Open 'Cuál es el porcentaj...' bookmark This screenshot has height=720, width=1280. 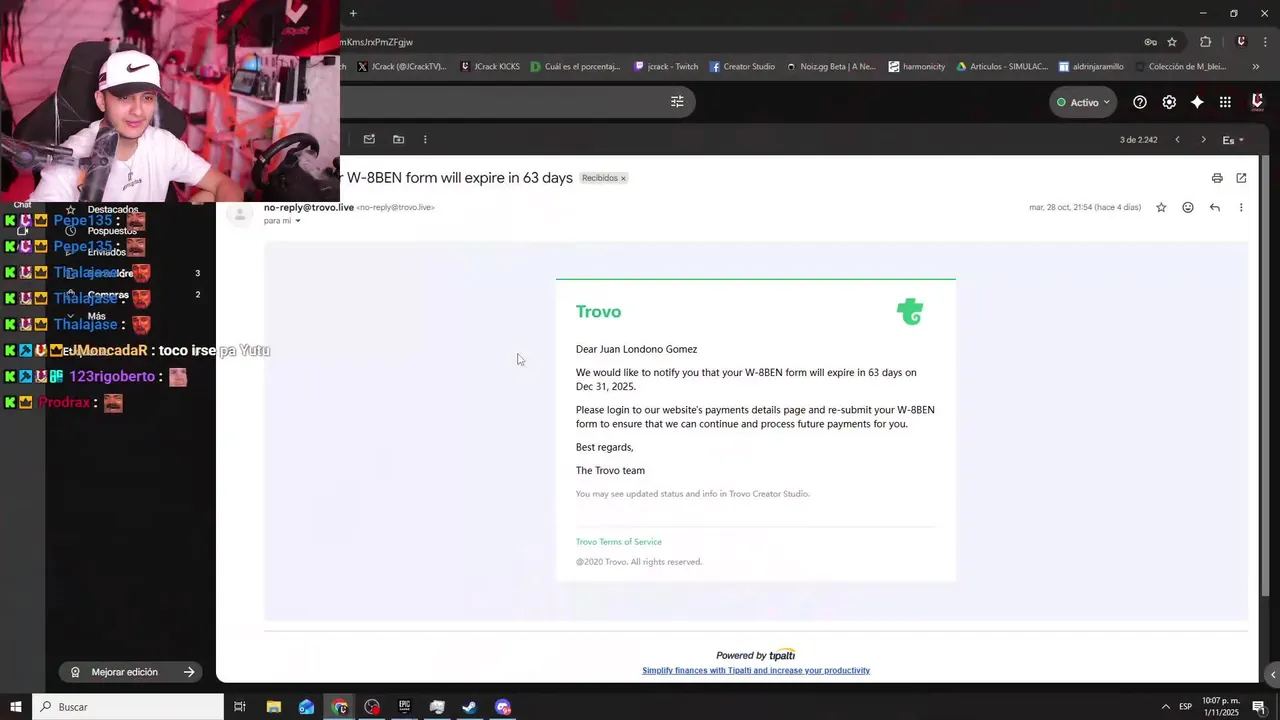point(576,67)
